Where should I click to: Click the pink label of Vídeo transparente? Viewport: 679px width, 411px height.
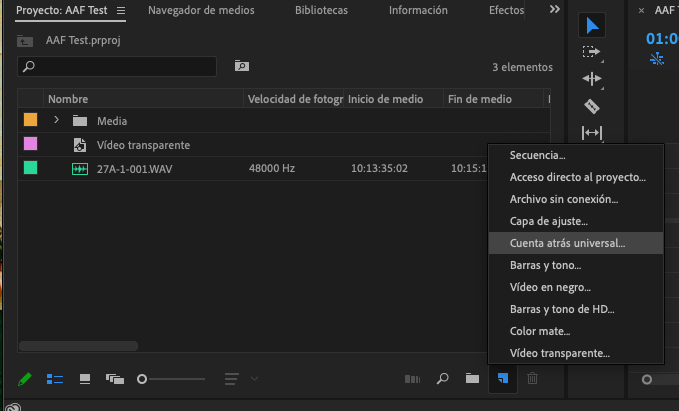pyautogui.click(x=30, y=144)
